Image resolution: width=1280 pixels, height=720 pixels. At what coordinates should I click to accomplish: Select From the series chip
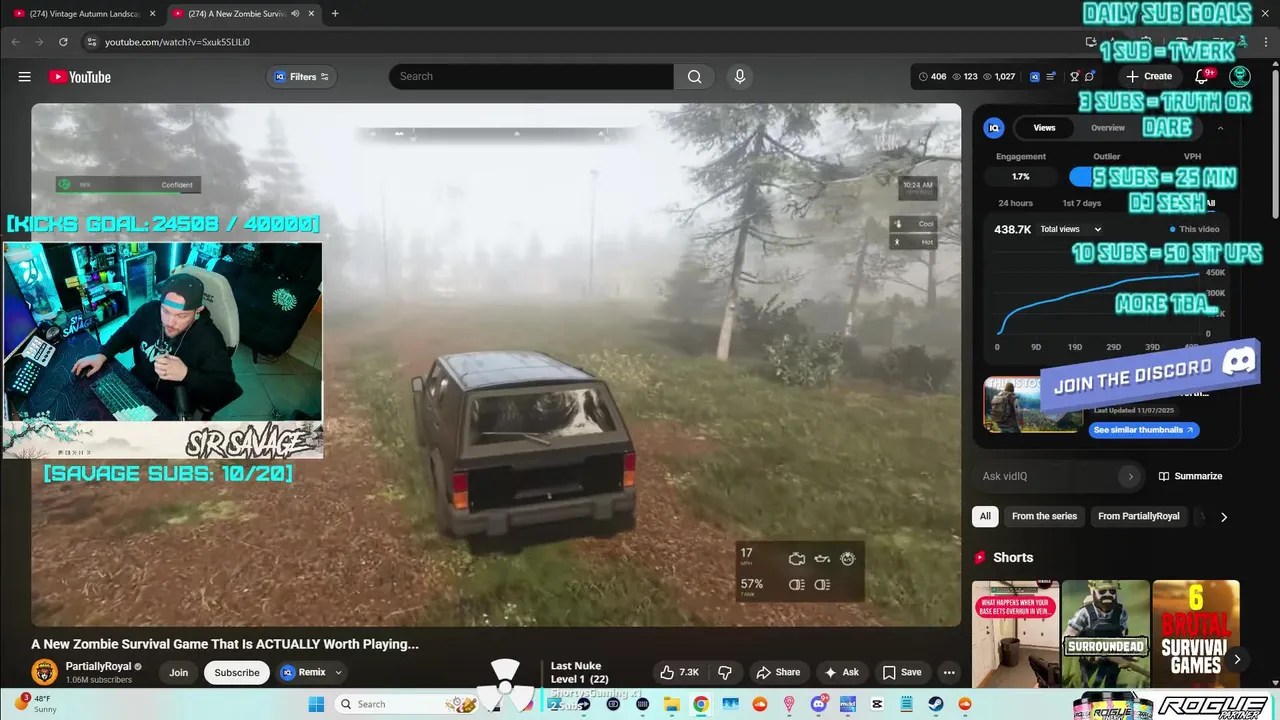coord(1044,516)
